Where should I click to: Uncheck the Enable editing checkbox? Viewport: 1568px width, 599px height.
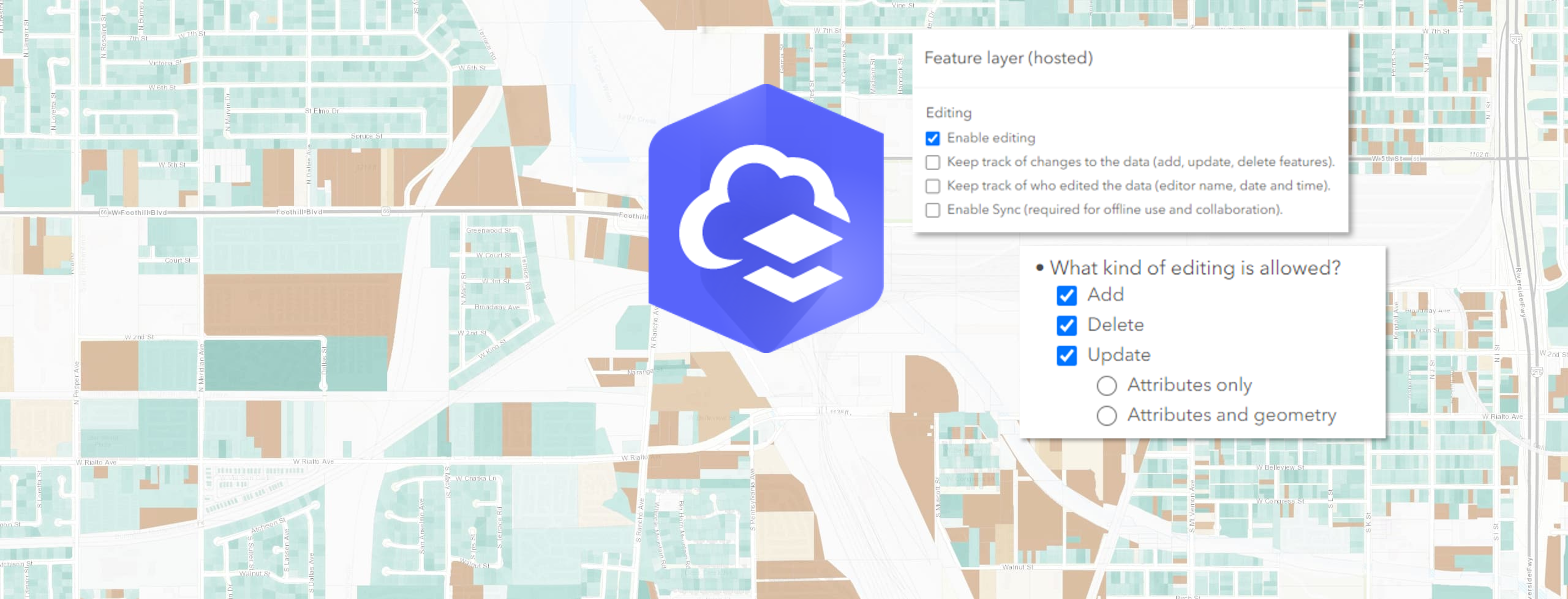coord(933,138)
